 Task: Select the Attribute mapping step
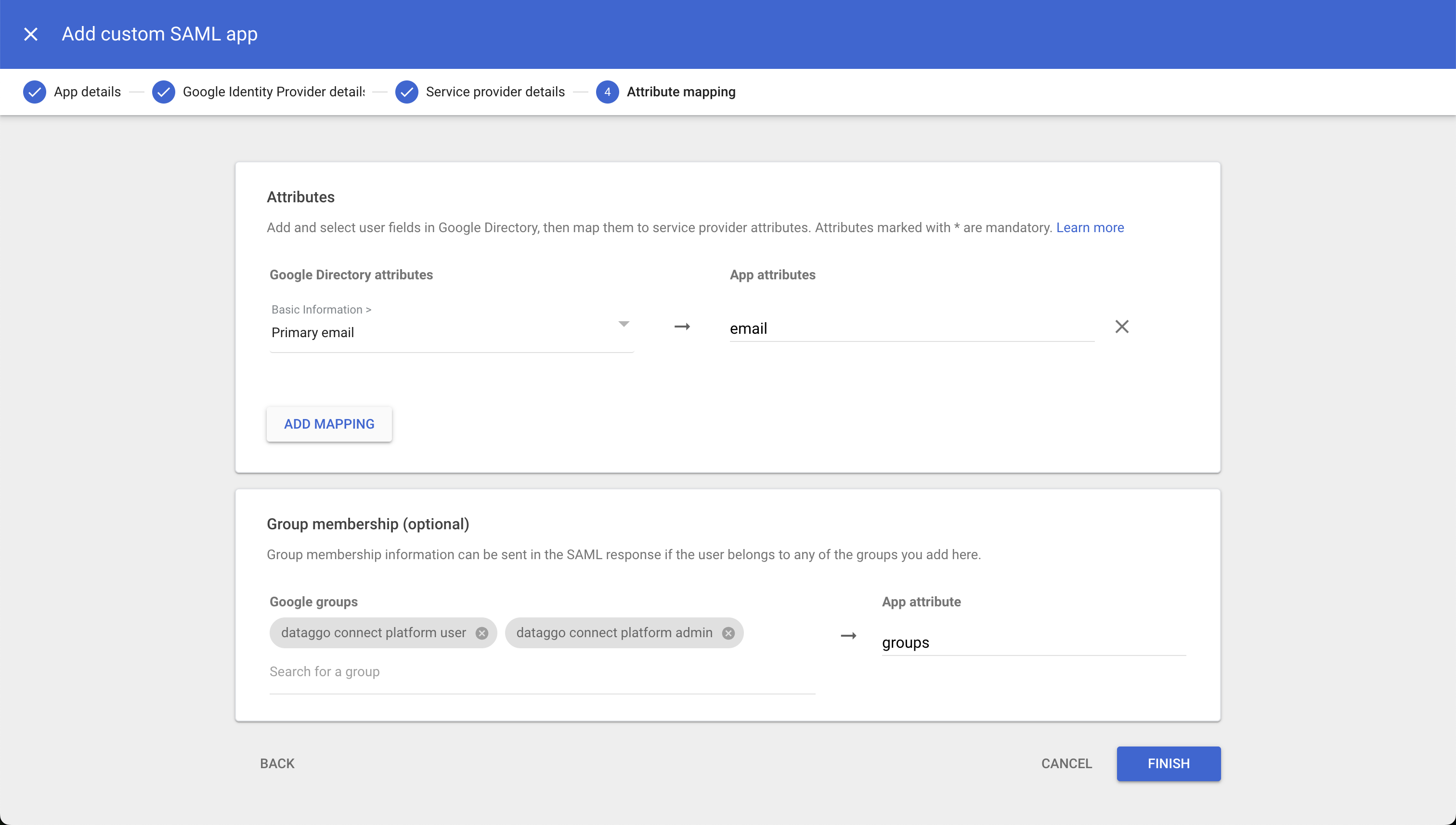(681, 91)
